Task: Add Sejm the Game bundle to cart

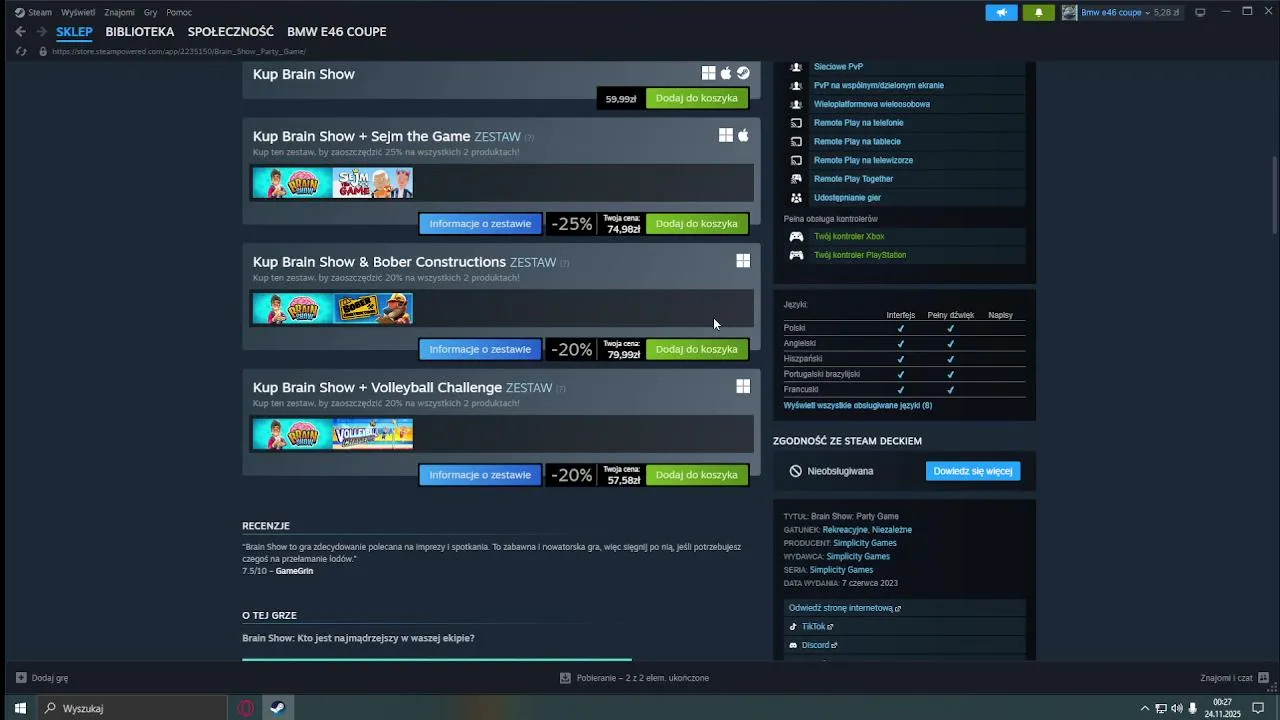Action: click(x=697, y=224)
